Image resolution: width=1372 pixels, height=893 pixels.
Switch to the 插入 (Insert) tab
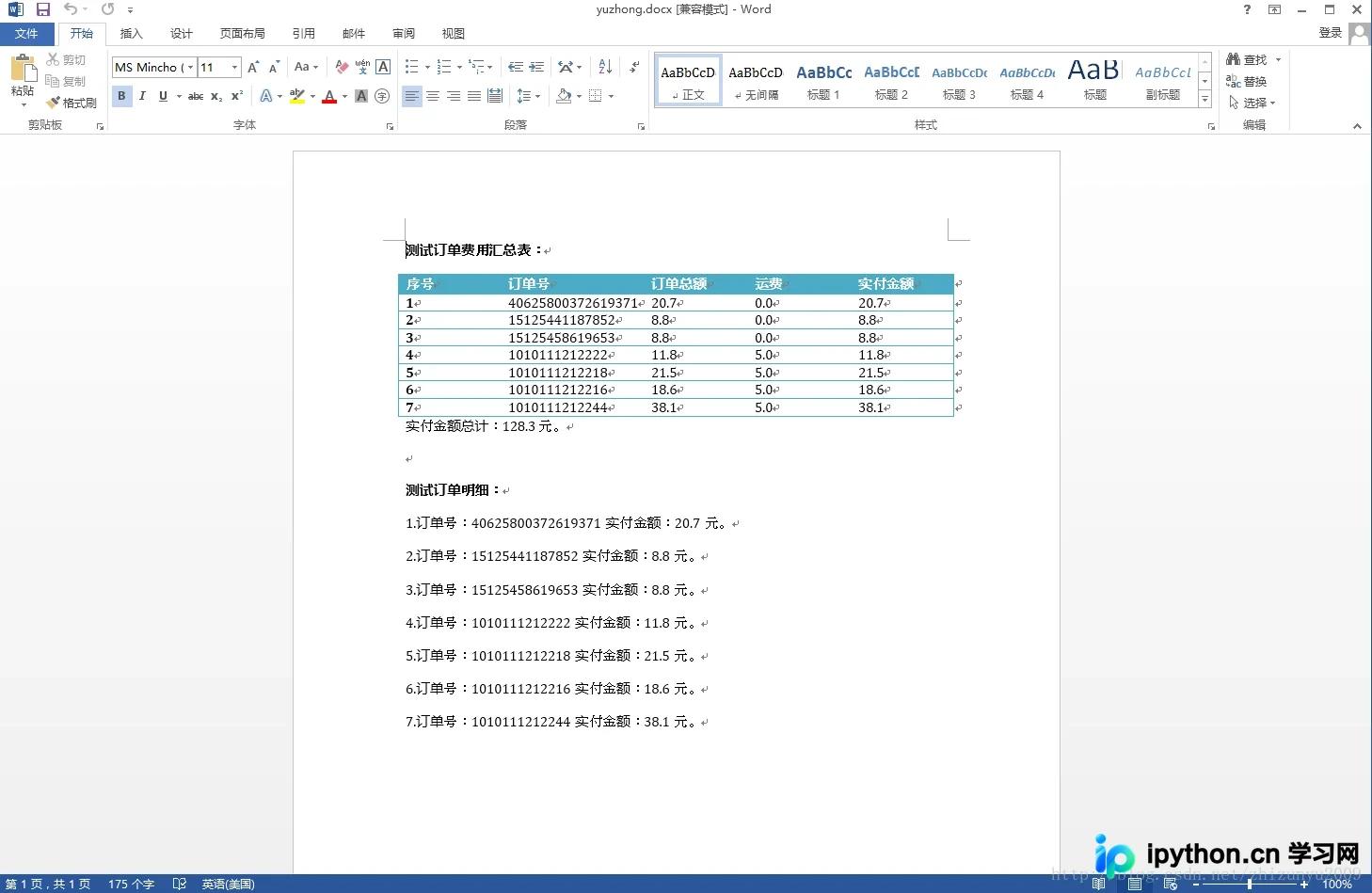coord(132,34)
